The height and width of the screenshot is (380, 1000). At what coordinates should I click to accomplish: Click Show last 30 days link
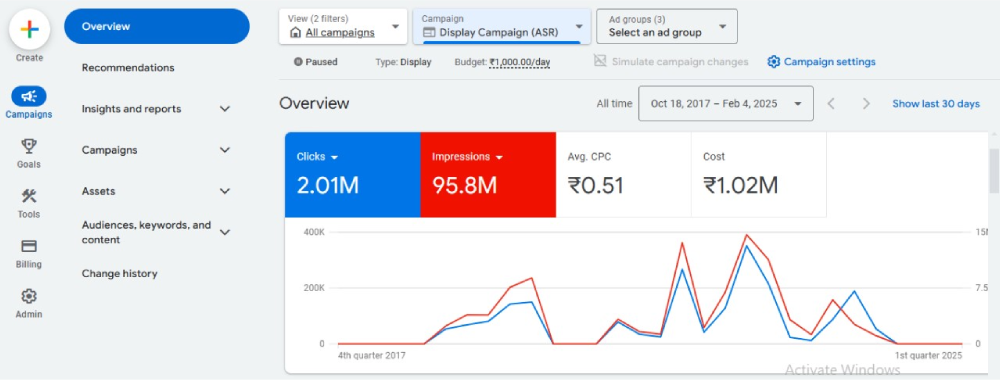[936, 103]
